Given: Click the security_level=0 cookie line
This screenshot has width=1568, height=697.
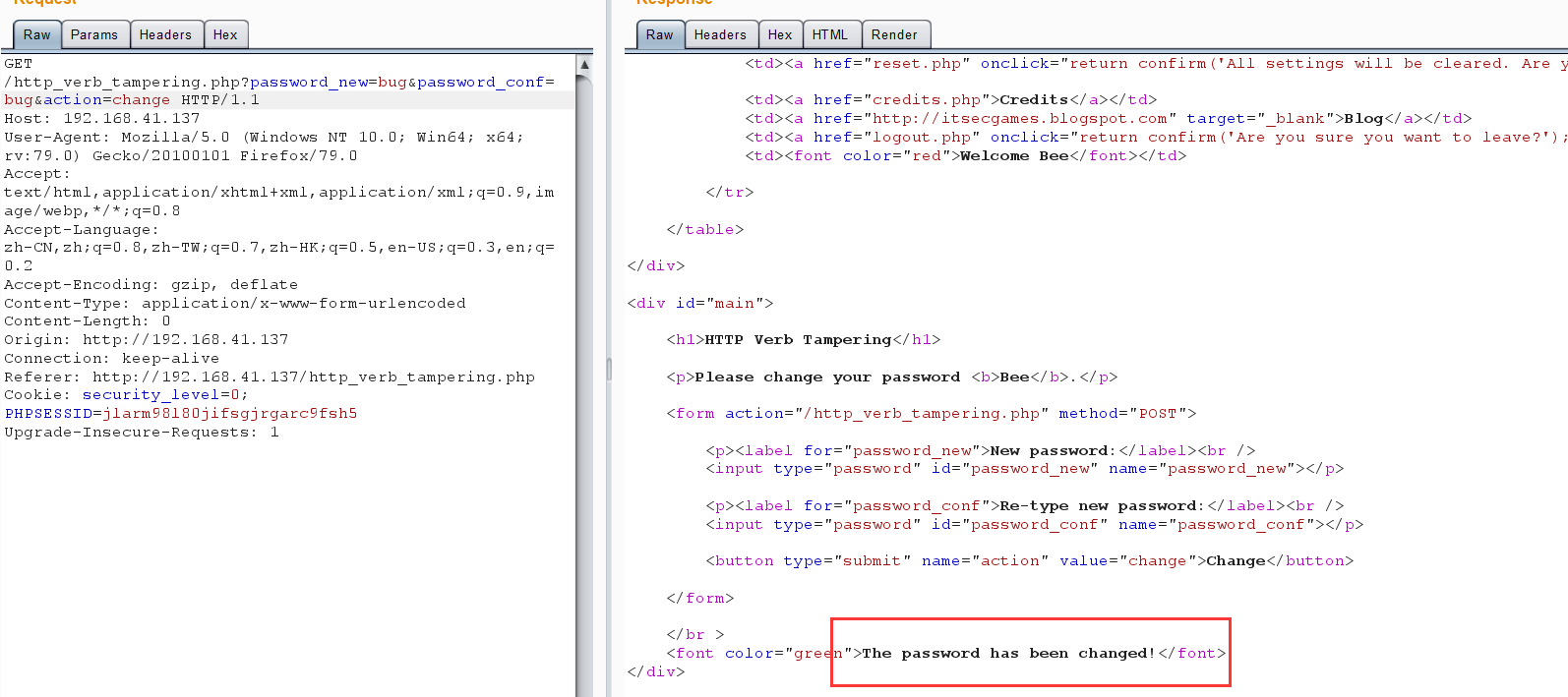Looking at the screenshot, I should tap(127, 394).
